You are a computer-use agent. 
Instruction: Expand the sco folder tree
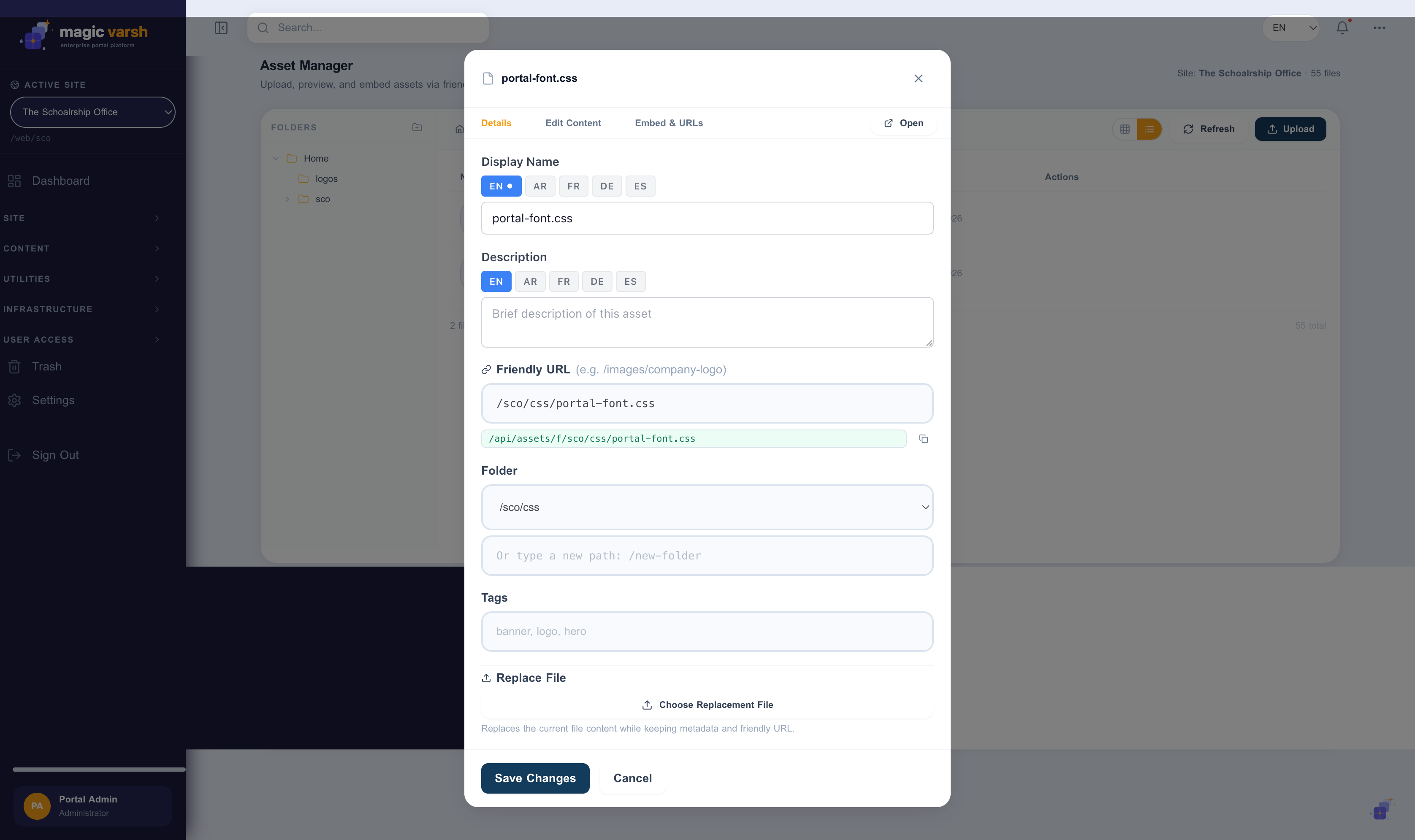coord(287,199)
